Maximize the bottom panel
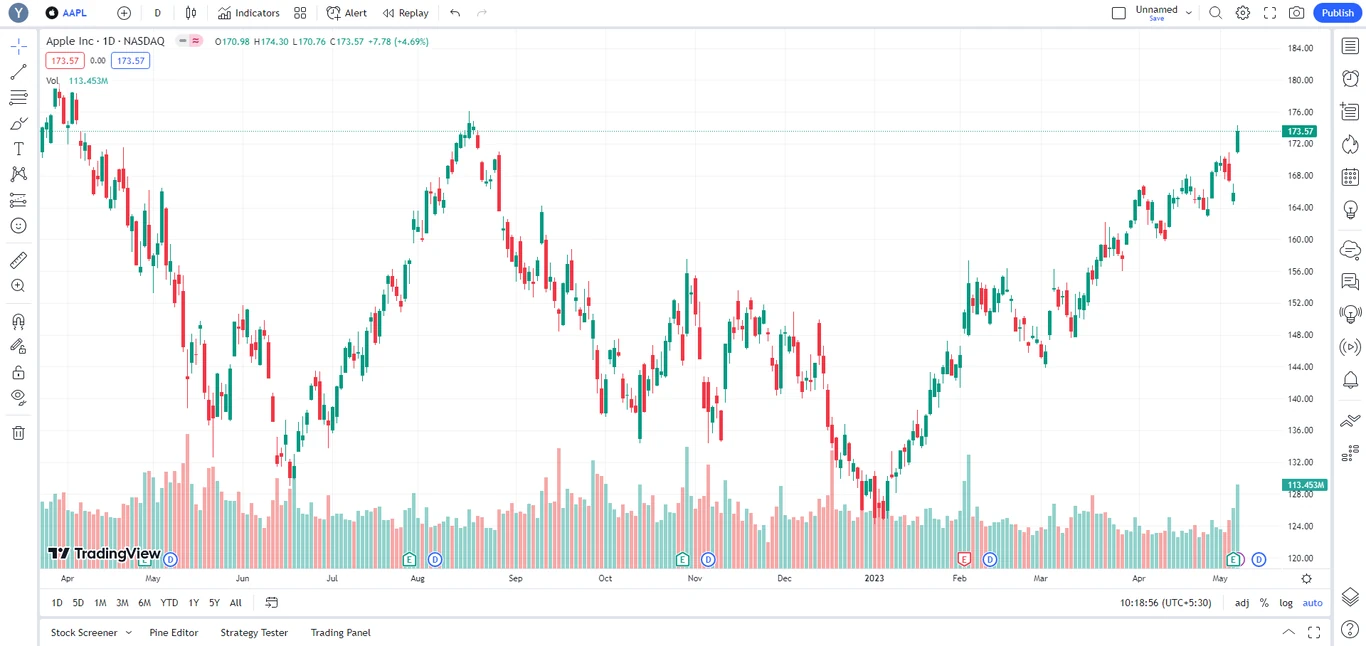The height and width of the screenshot is (646, 1366). point(1314,633)
